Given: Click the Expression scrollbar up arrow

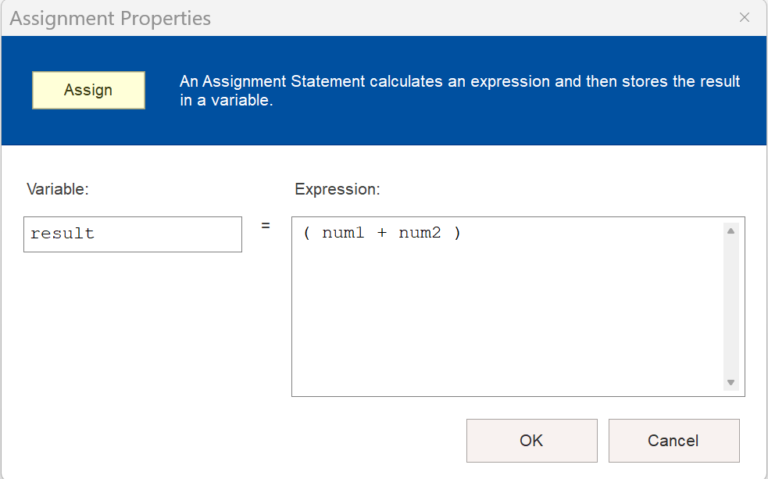Looking at the screenshot, I should coord(730,231).
